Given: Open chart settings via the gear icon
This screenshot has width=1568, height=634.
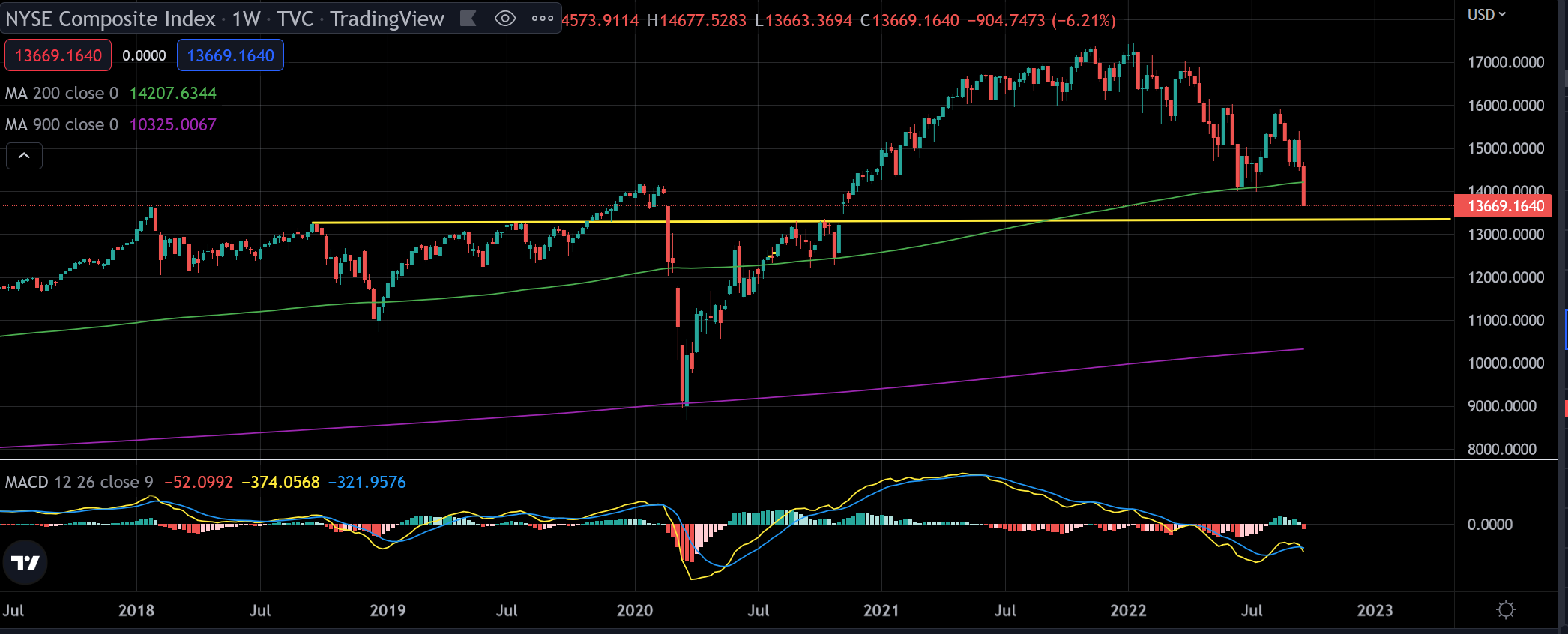Looking at the screenshot, I should [x=1505, y=609].
